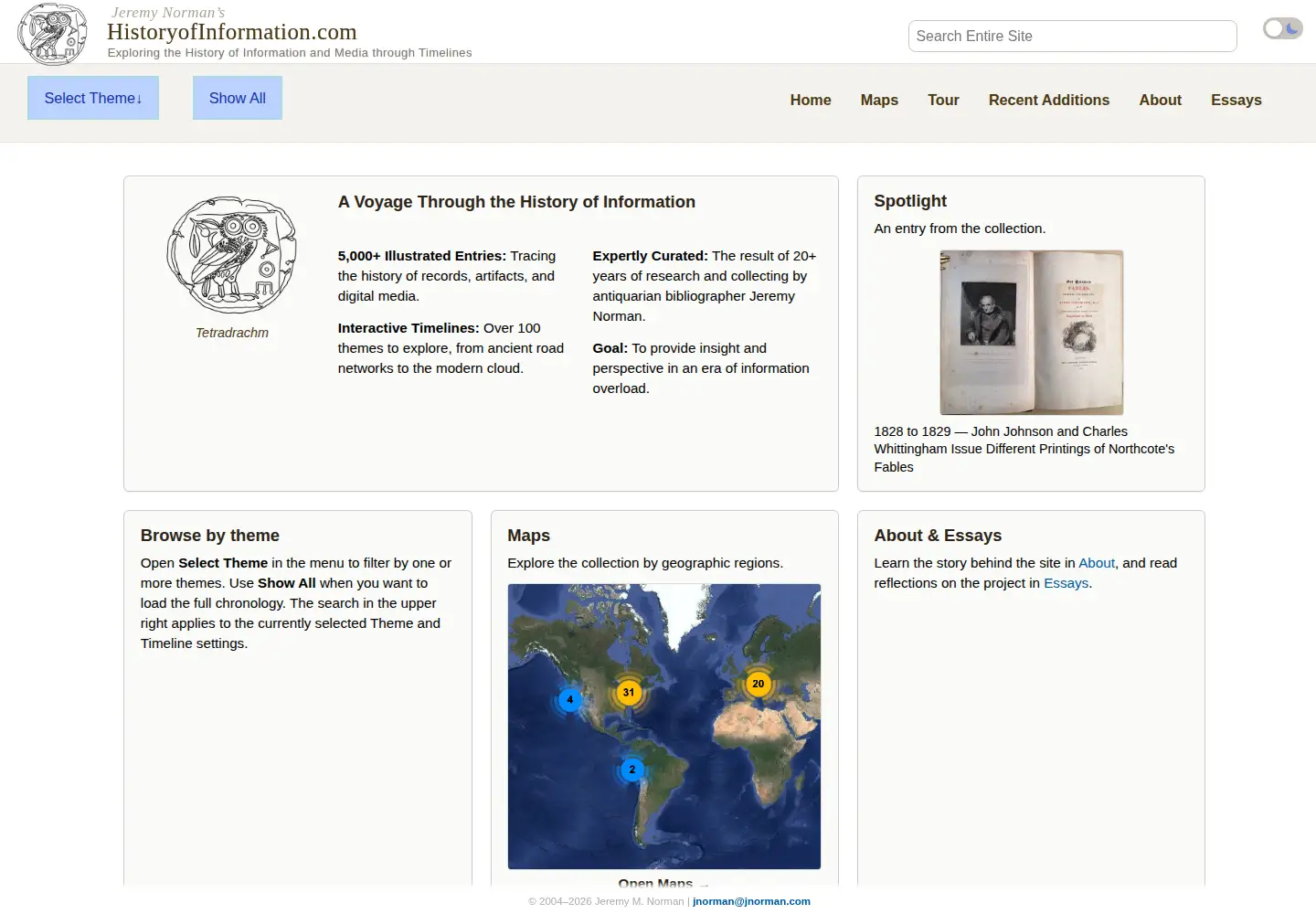This screenshot has width=1316, height=914.
Task: Click the blue map marker labeled 4
Action: pos(570,700)
